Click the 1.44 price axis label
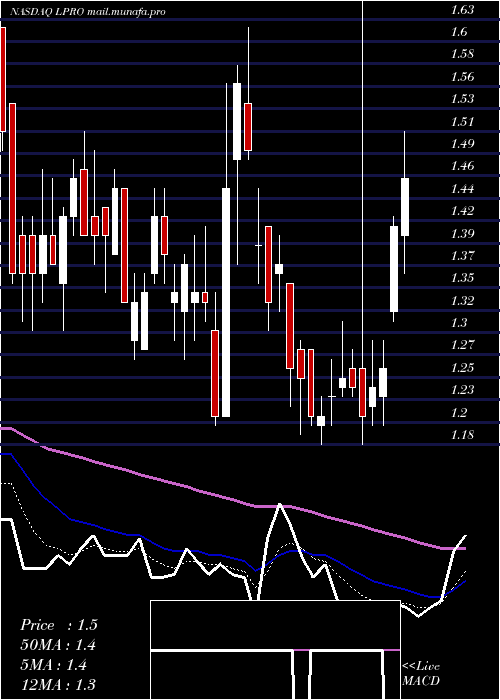The width and height of the screenshot is (500, 700). tap(462, 189)
